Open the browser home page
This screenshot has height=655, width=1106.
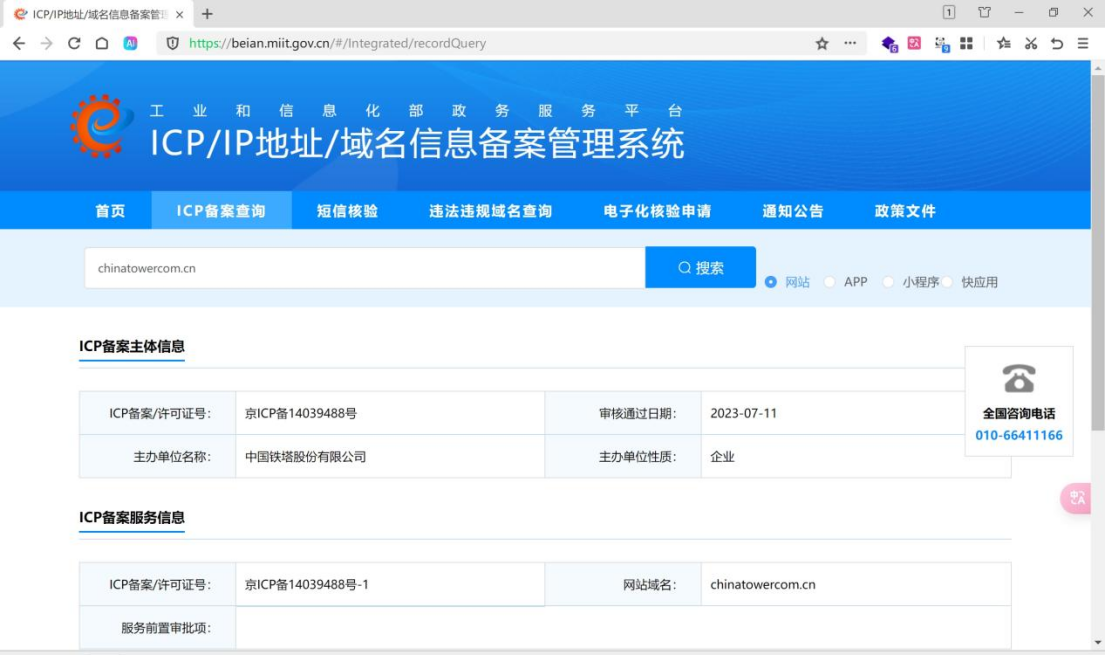(x=102, y=44)
